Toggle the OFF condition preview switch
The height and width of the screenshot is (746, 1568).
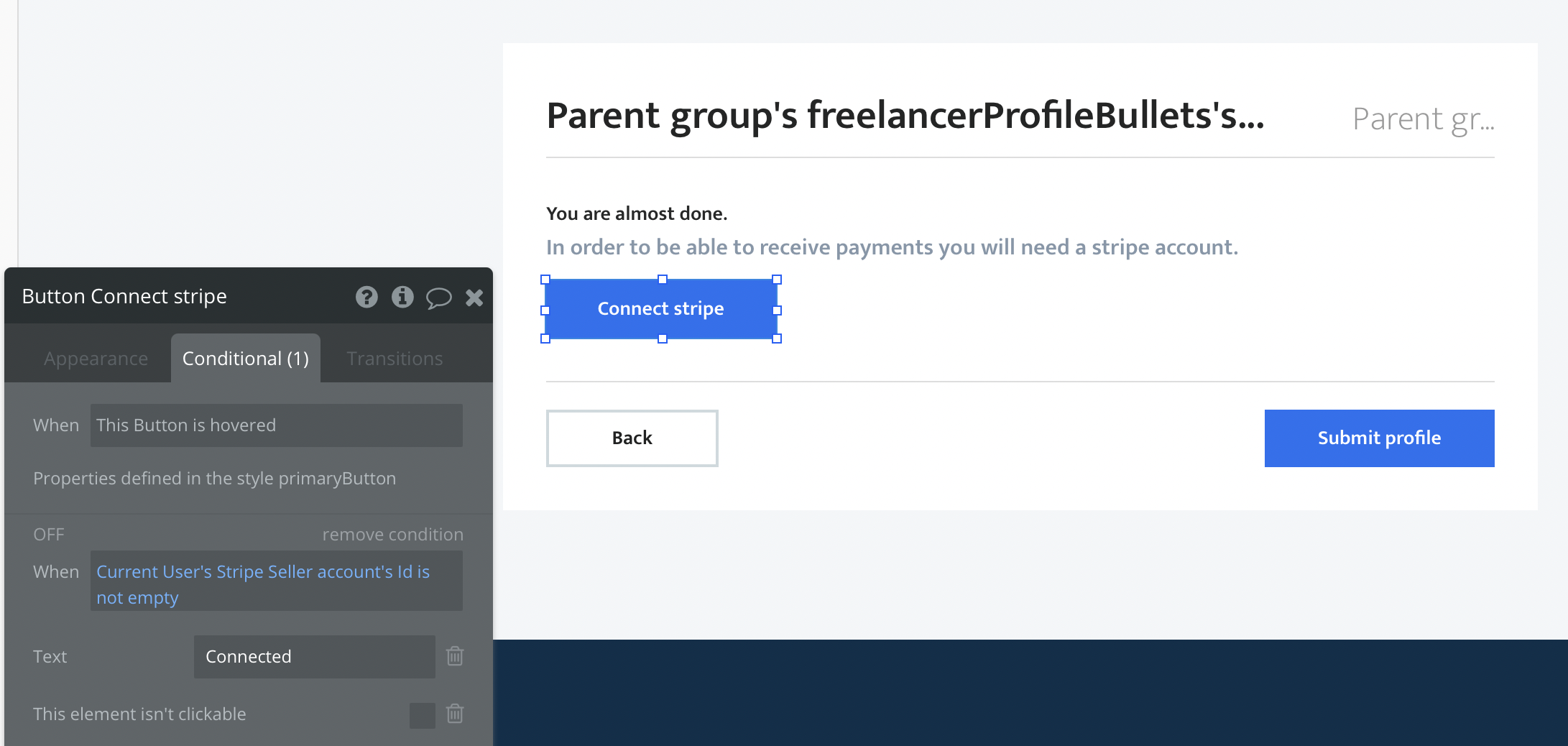tap(49, 535)
